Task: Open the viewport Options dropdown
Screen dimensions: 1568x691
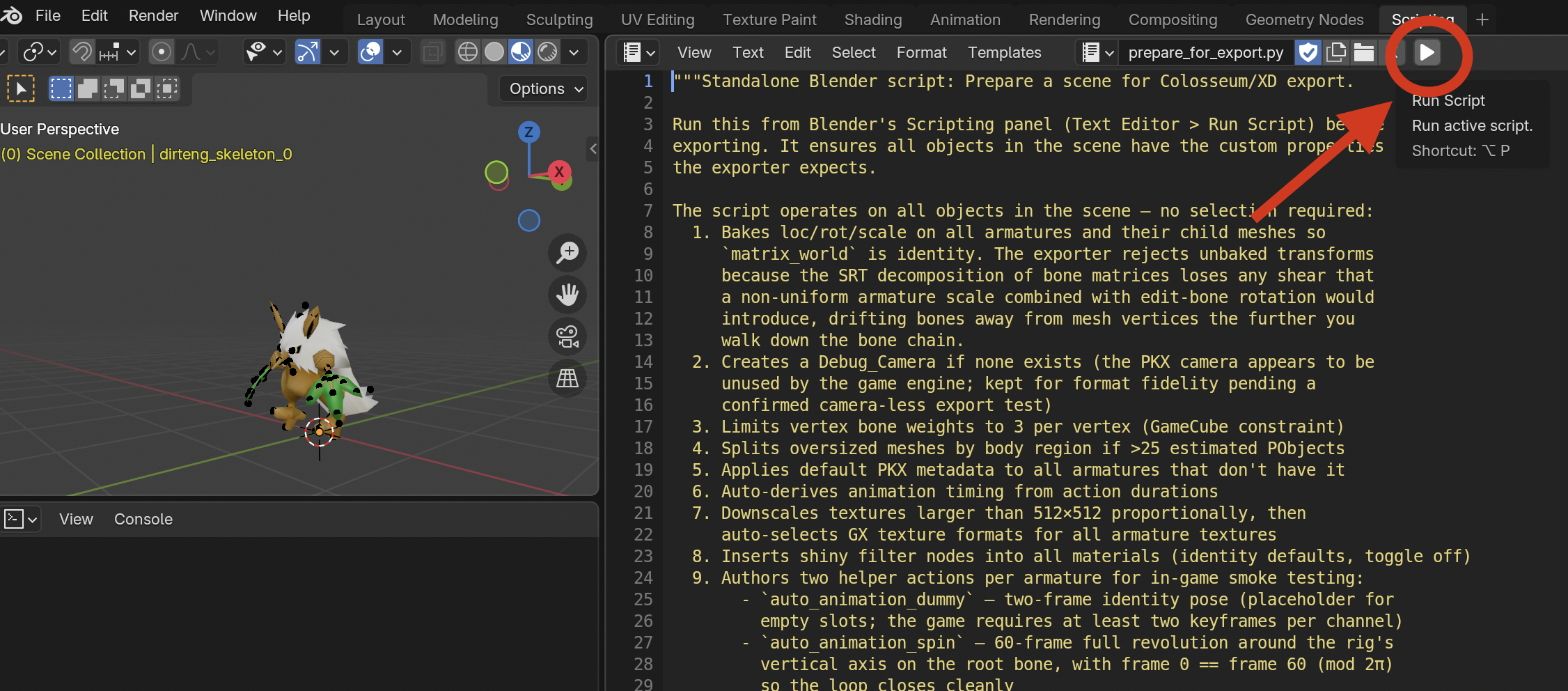Action: pyautogui.click(x=544, y=88)
